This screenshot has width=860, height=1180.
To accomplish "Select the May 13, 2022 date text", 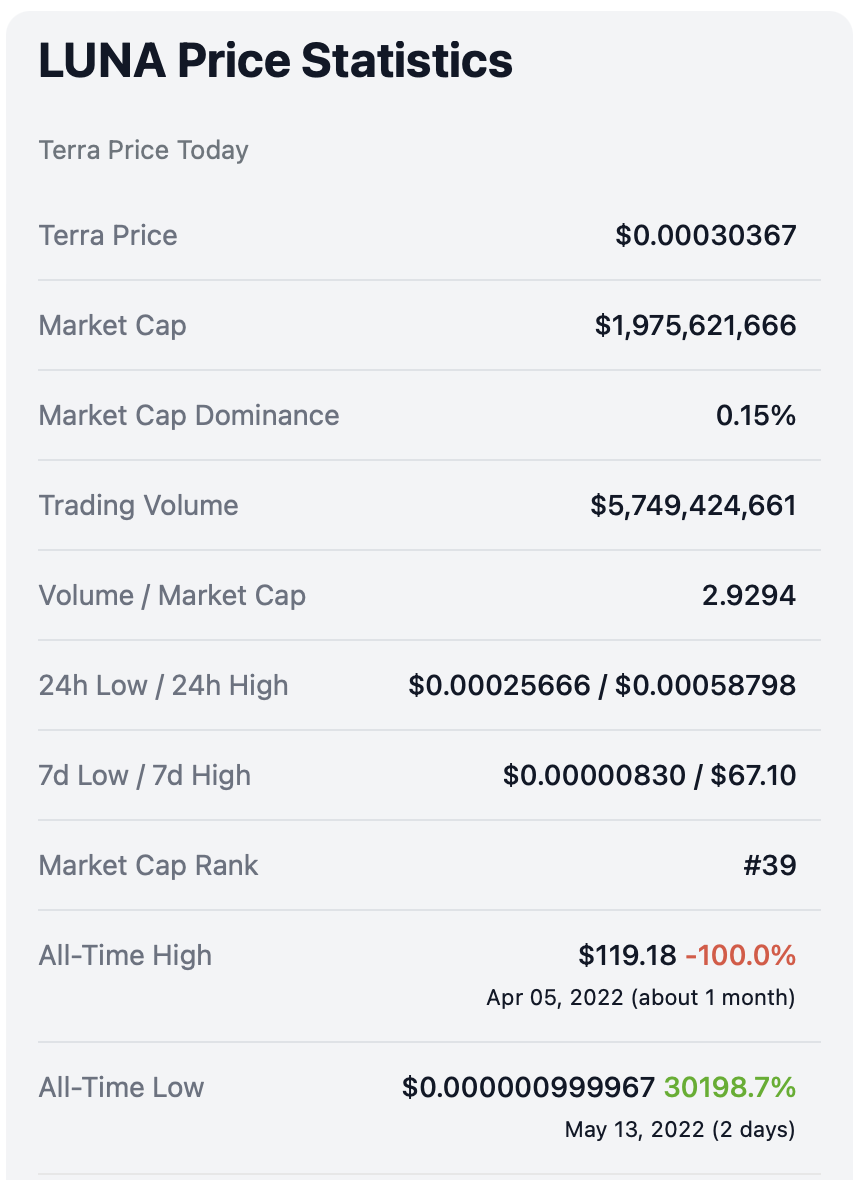I will [634, 1131].
